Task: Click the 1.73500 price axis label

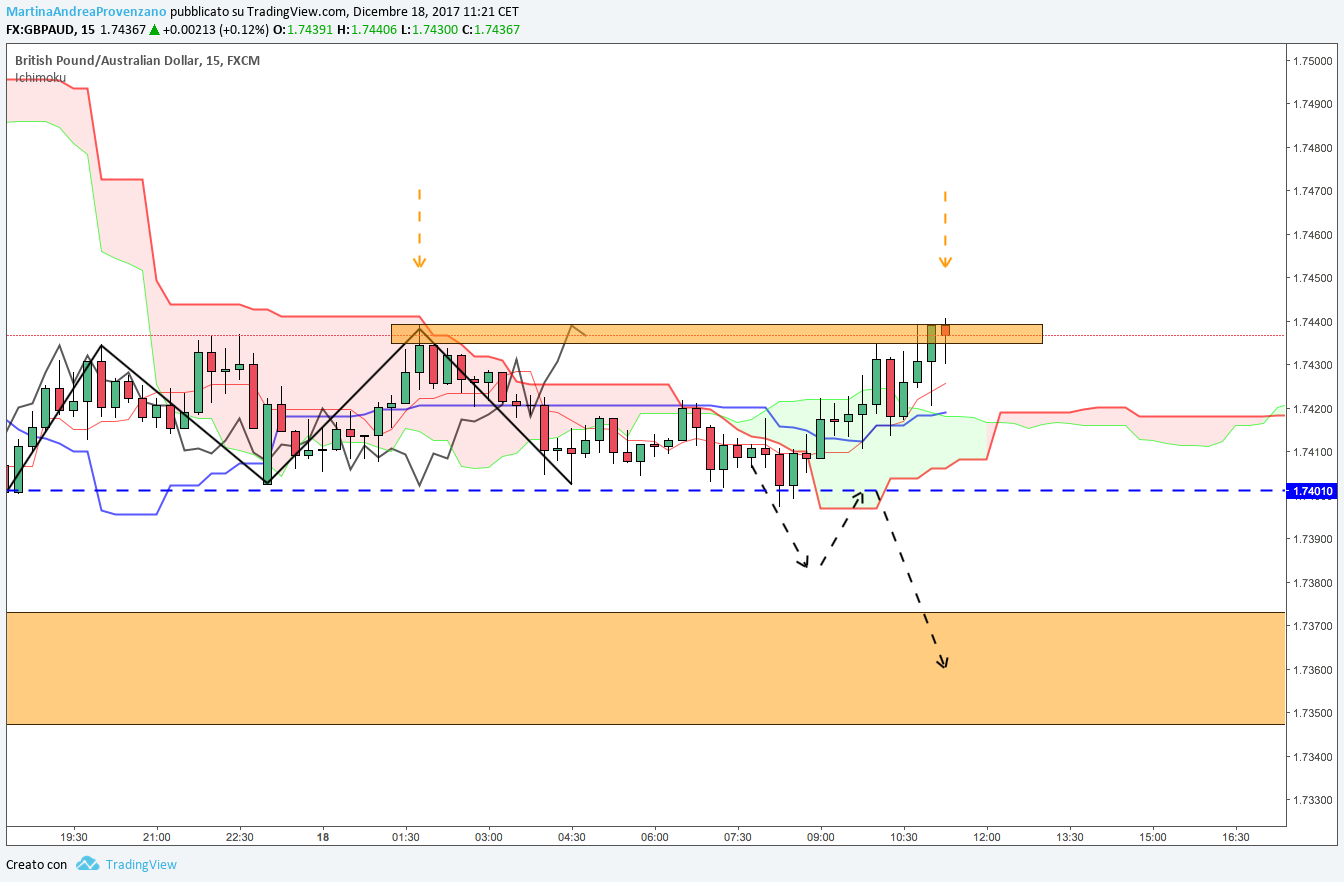Action: (1314, 713)
